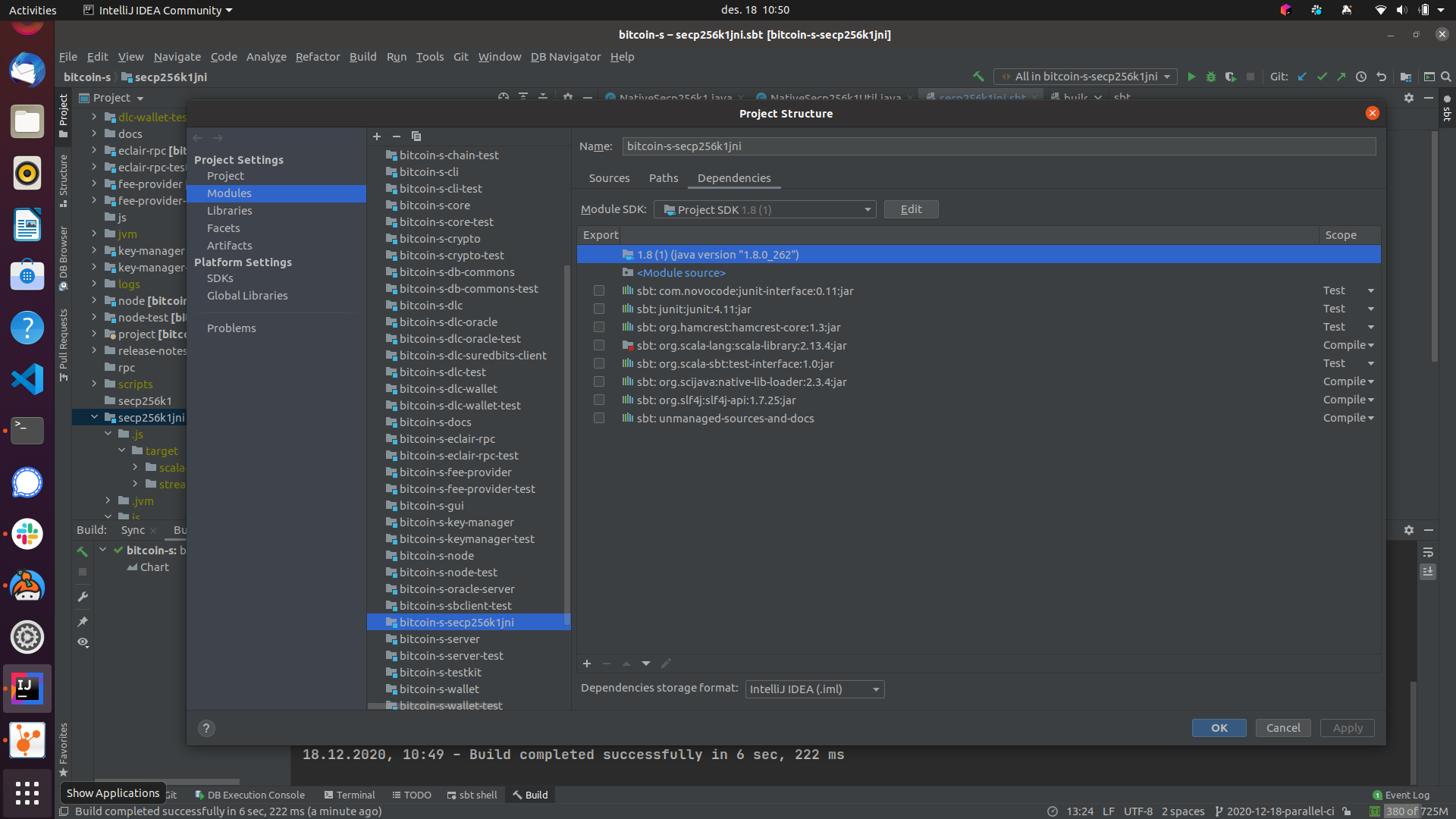Update project with the blue Git update arrow

[x=1302, y=77]
